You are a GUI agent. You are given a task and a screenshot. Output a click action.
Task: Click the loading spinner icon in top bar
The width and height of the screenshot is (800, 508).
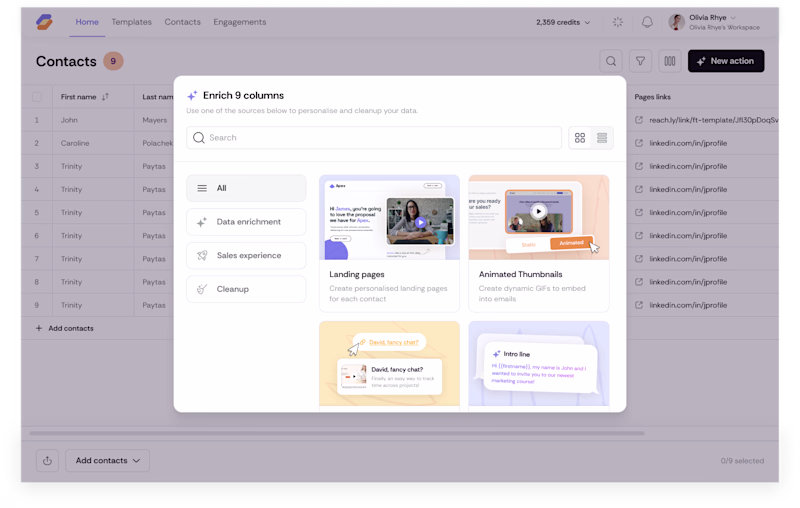click(618, 22)
